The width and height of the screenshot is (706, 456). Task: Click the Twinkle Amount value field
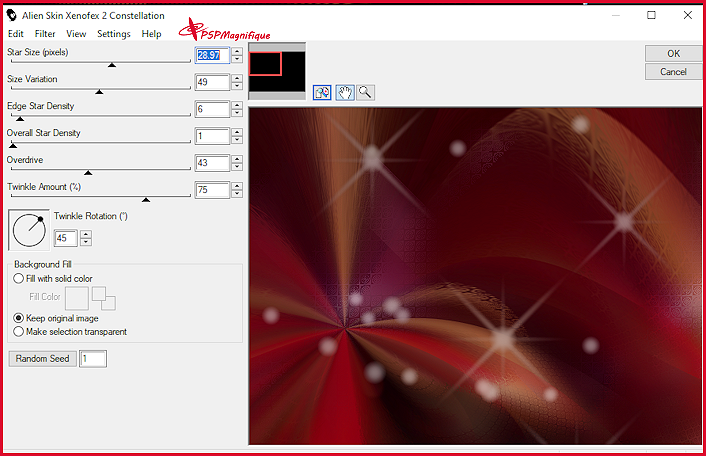[213, 190]
